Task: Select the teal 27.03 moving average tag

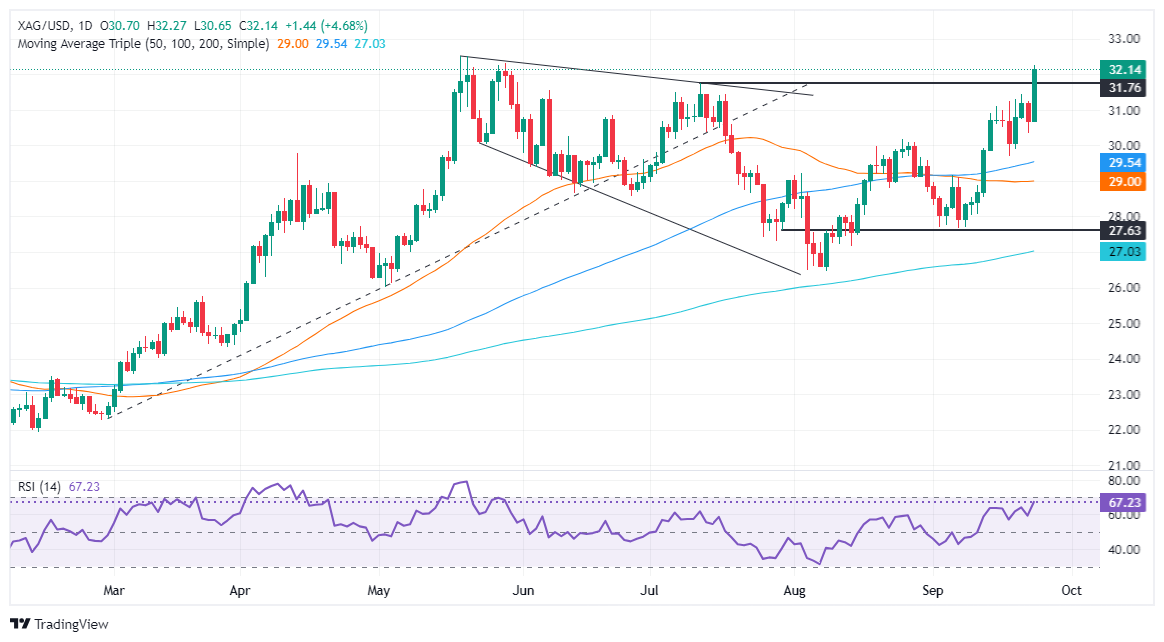Action: coord(1124,252)
